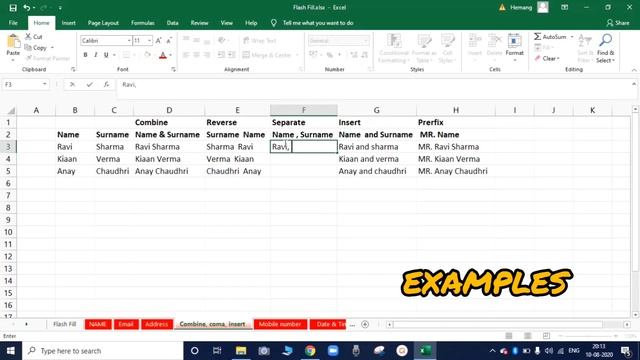
Task: Toggle Bold formatting
Action: pos(85,55)
